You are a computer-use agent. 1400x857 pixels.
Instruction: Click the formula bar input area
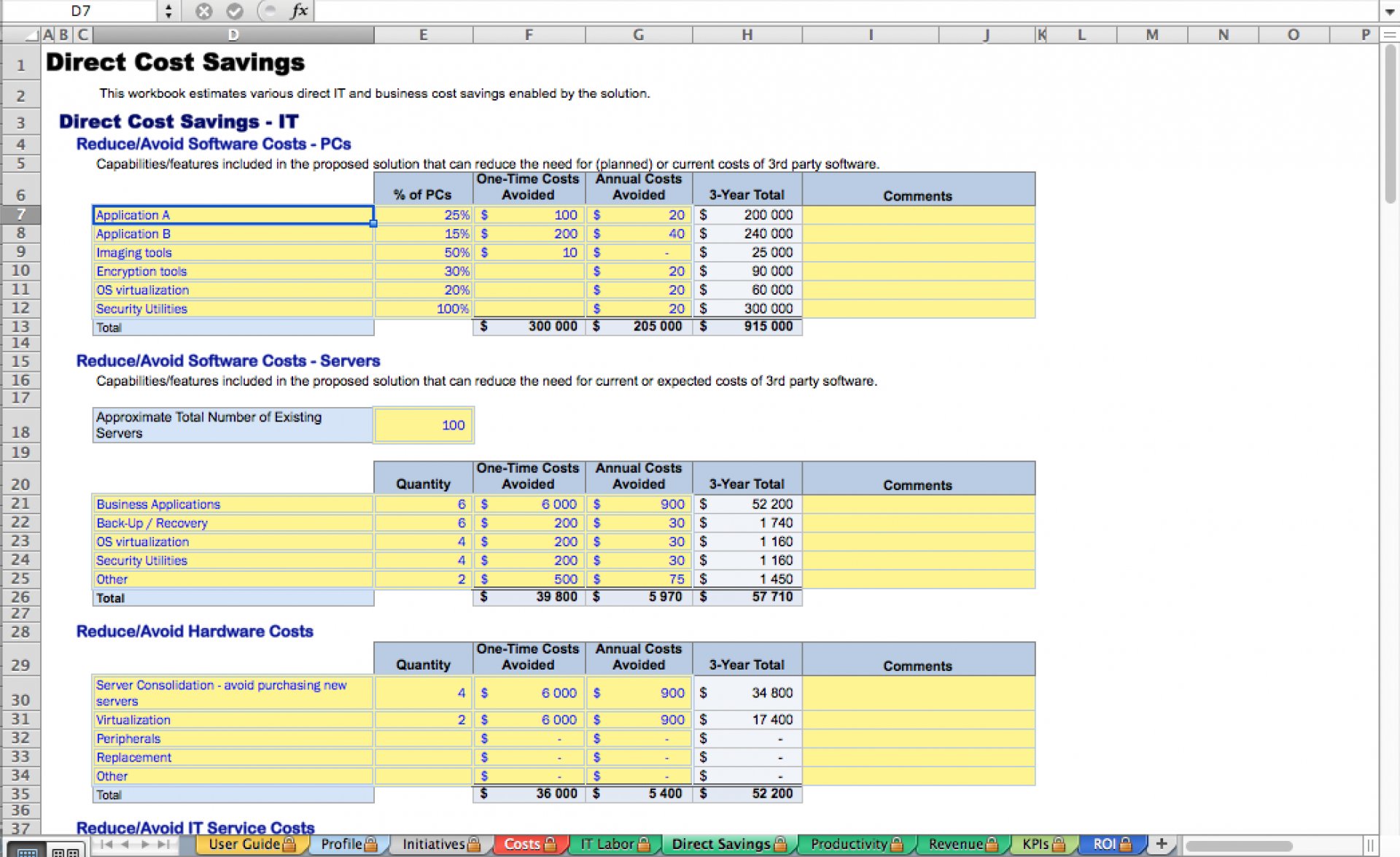coord(846,11)
